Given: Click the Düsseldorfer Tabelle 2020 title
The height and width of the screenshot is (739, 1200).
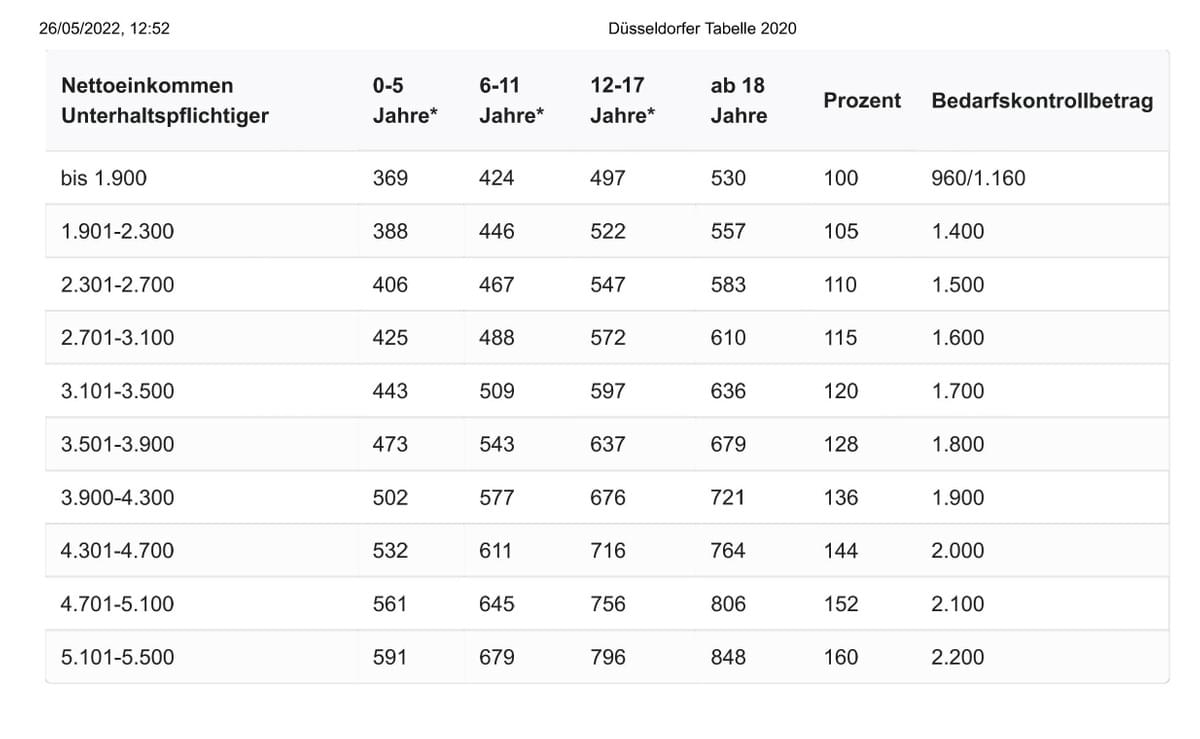Looking at the screenshot, I should click(702, 29).
